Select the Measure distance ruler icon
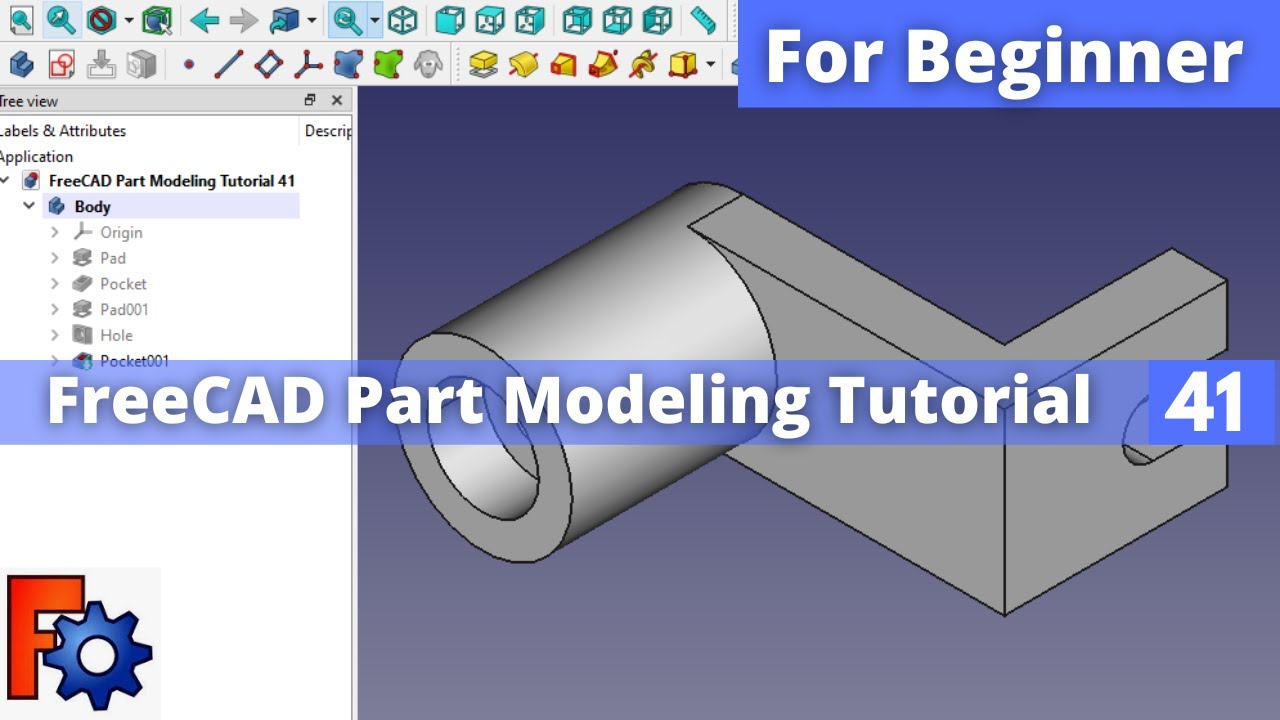 [704, 19]
